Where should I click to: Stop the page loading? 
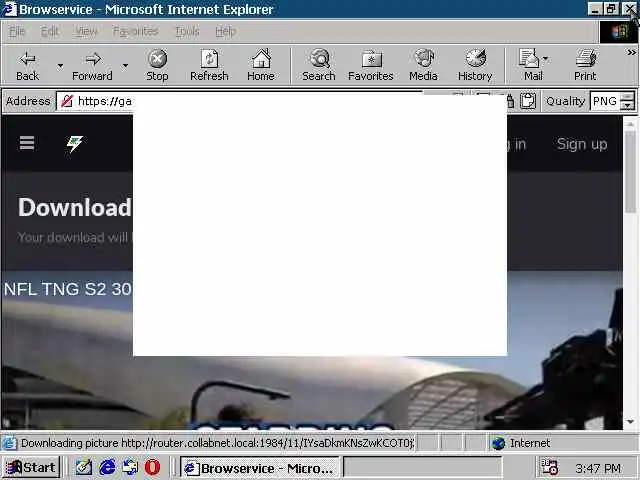(157, 65)
